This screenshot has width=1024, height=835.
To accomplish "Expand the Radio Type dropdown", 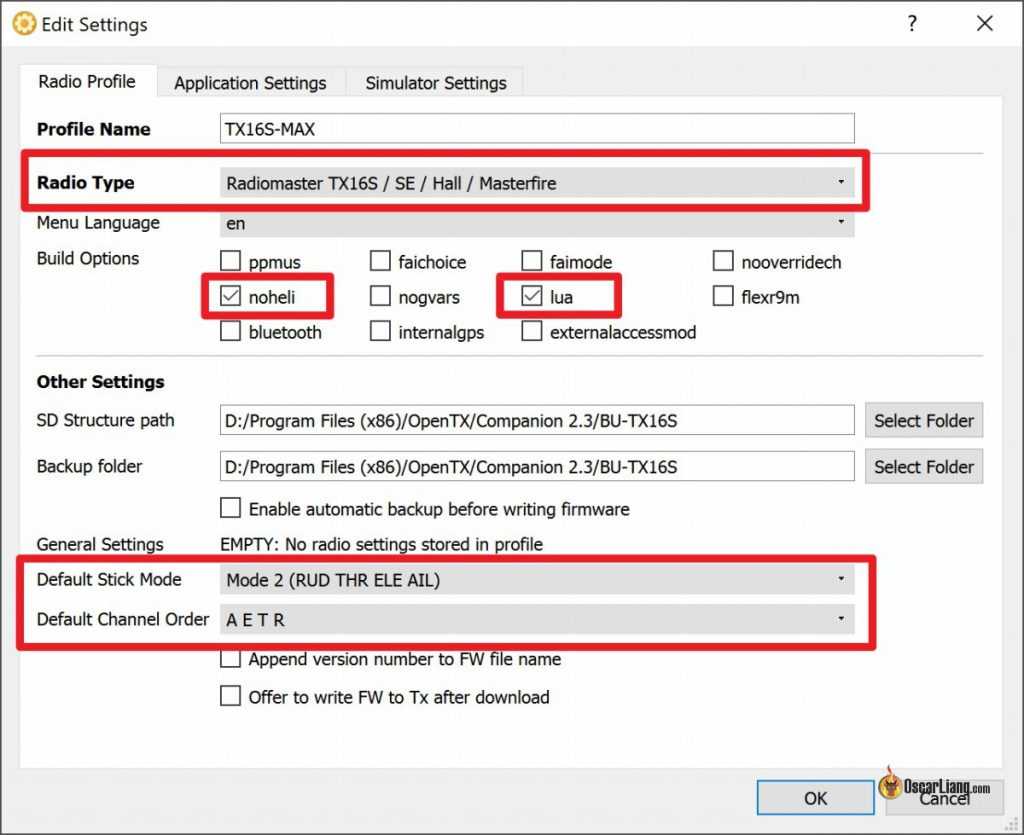I will click(537, 183).
